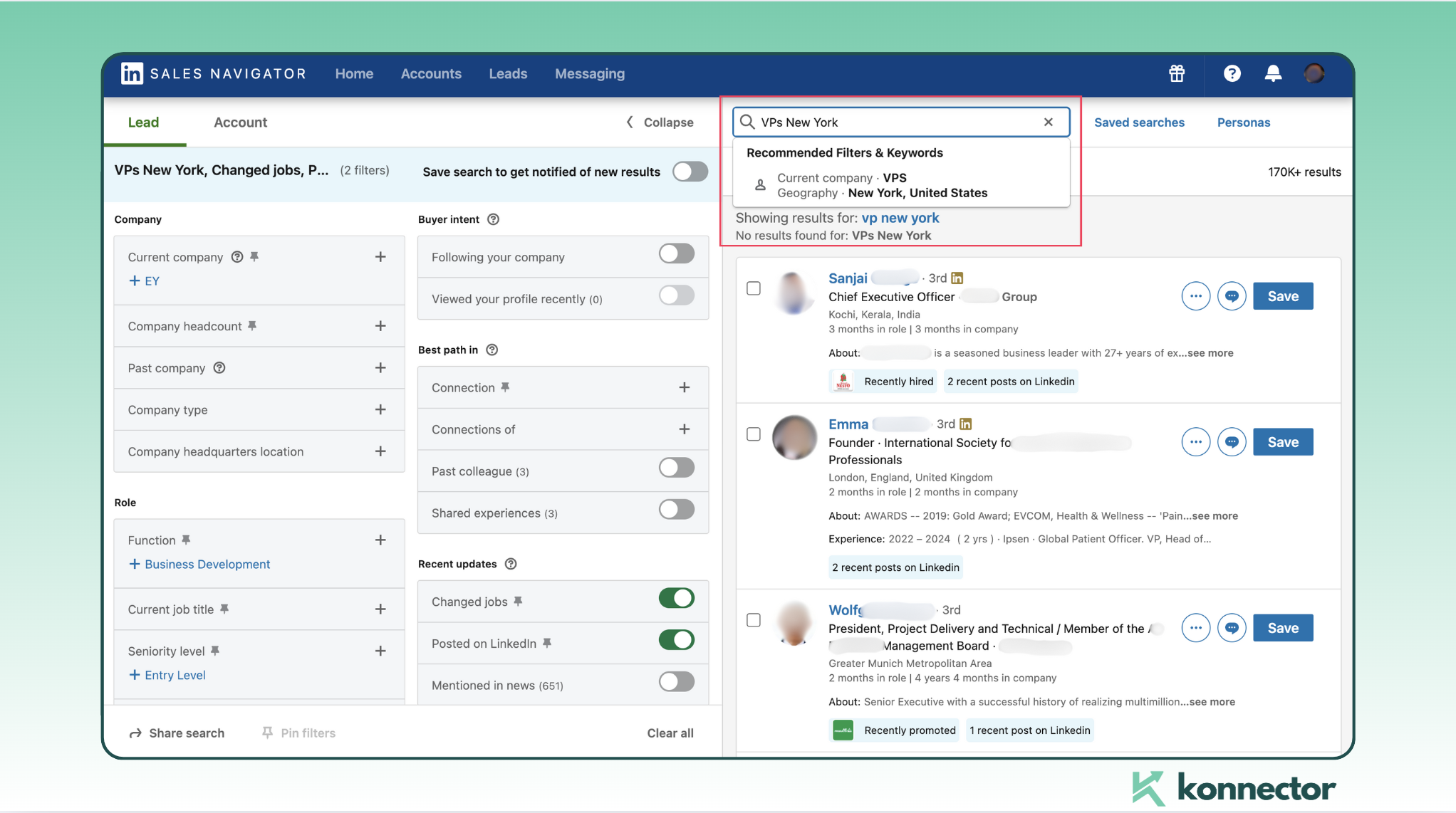Switch to the Account tab

(240, 122)
